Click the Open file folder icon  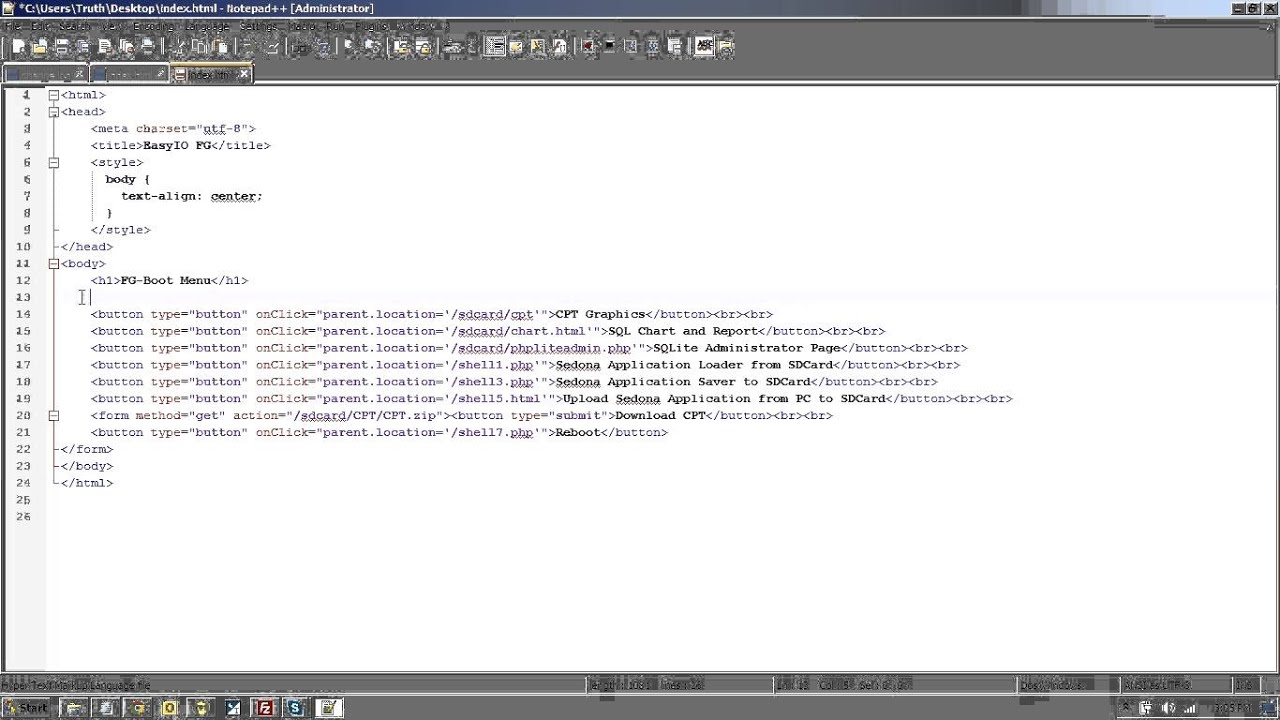[x=40, y=46]
